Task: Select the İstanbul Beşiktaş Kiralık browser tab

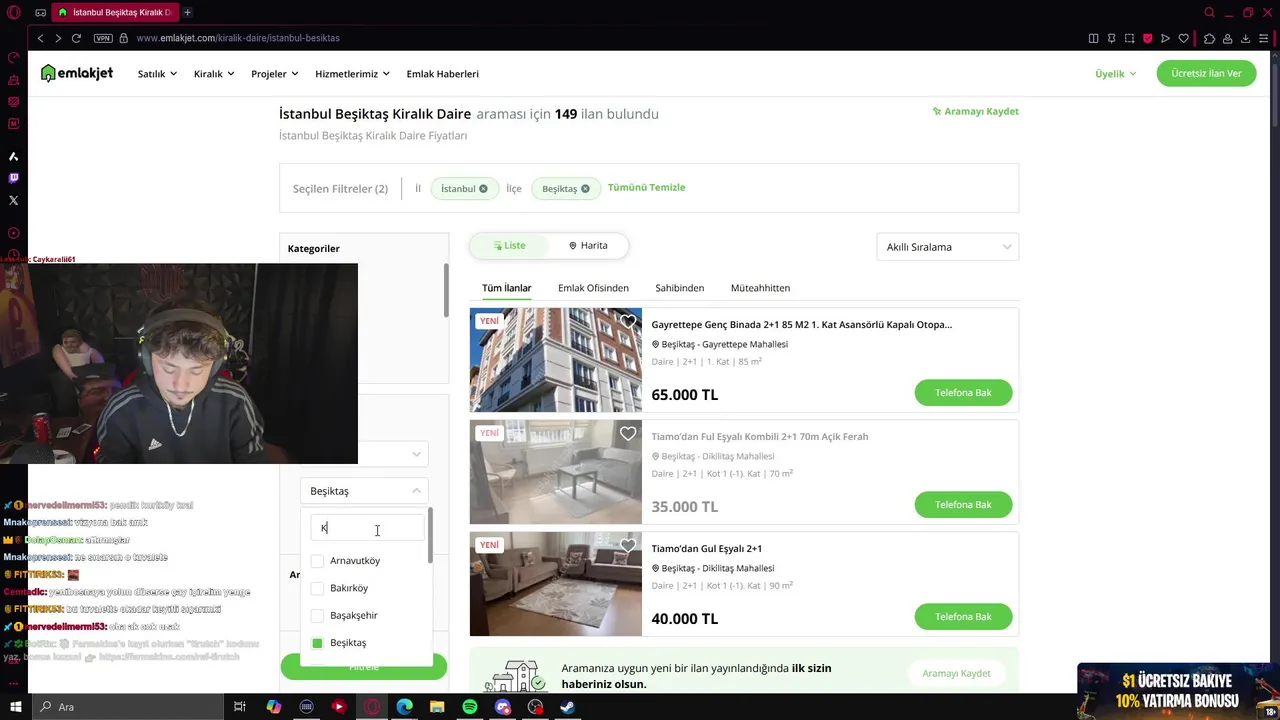Action: tap(115, 12)
